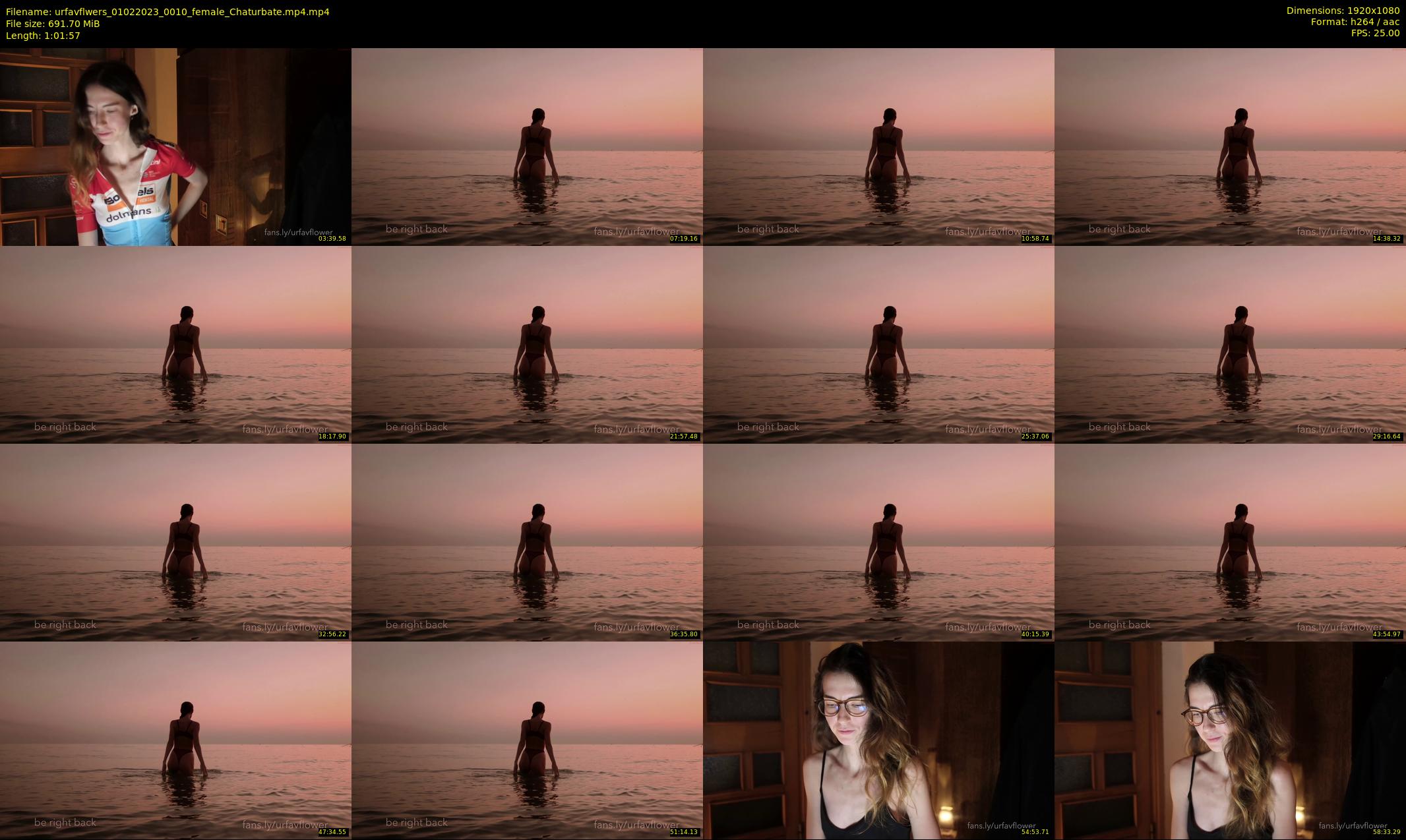1406x840 pixels.
Task: Click the thumbnail timestamped 03:39.58
Action: coord(175,146)
